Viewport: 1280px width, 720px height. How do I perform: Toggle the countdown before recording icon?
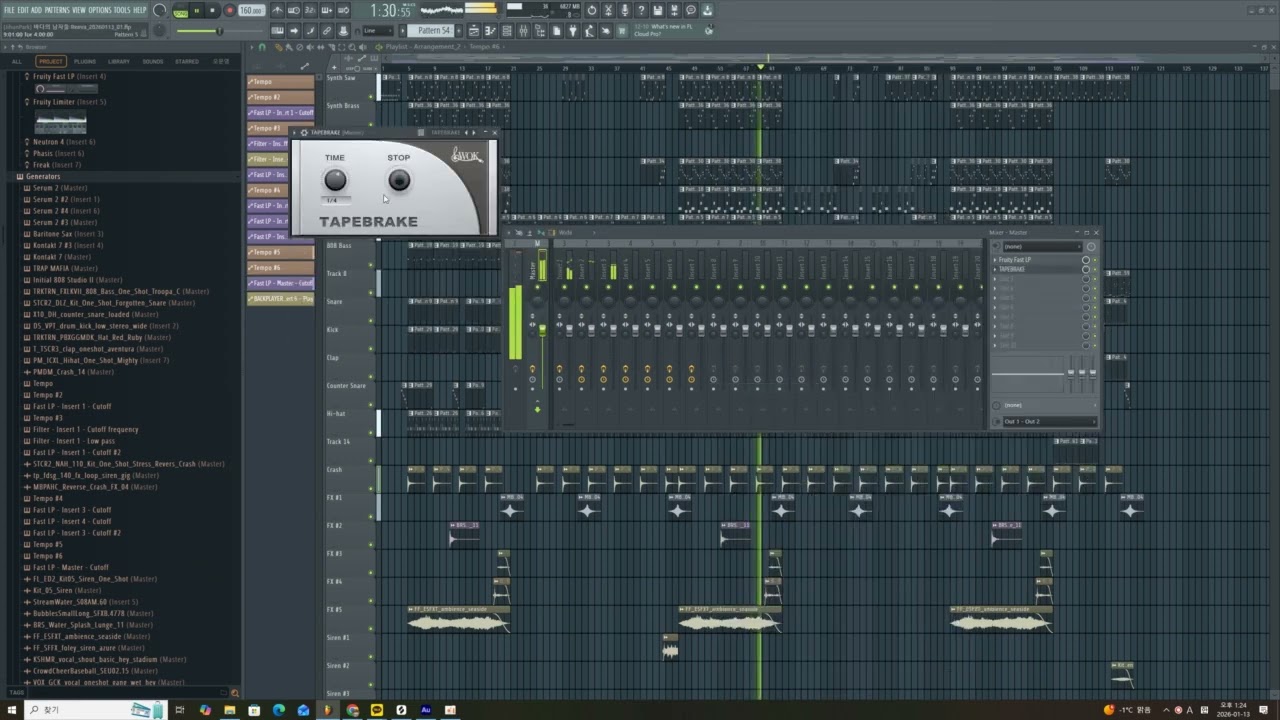(310, 10)
